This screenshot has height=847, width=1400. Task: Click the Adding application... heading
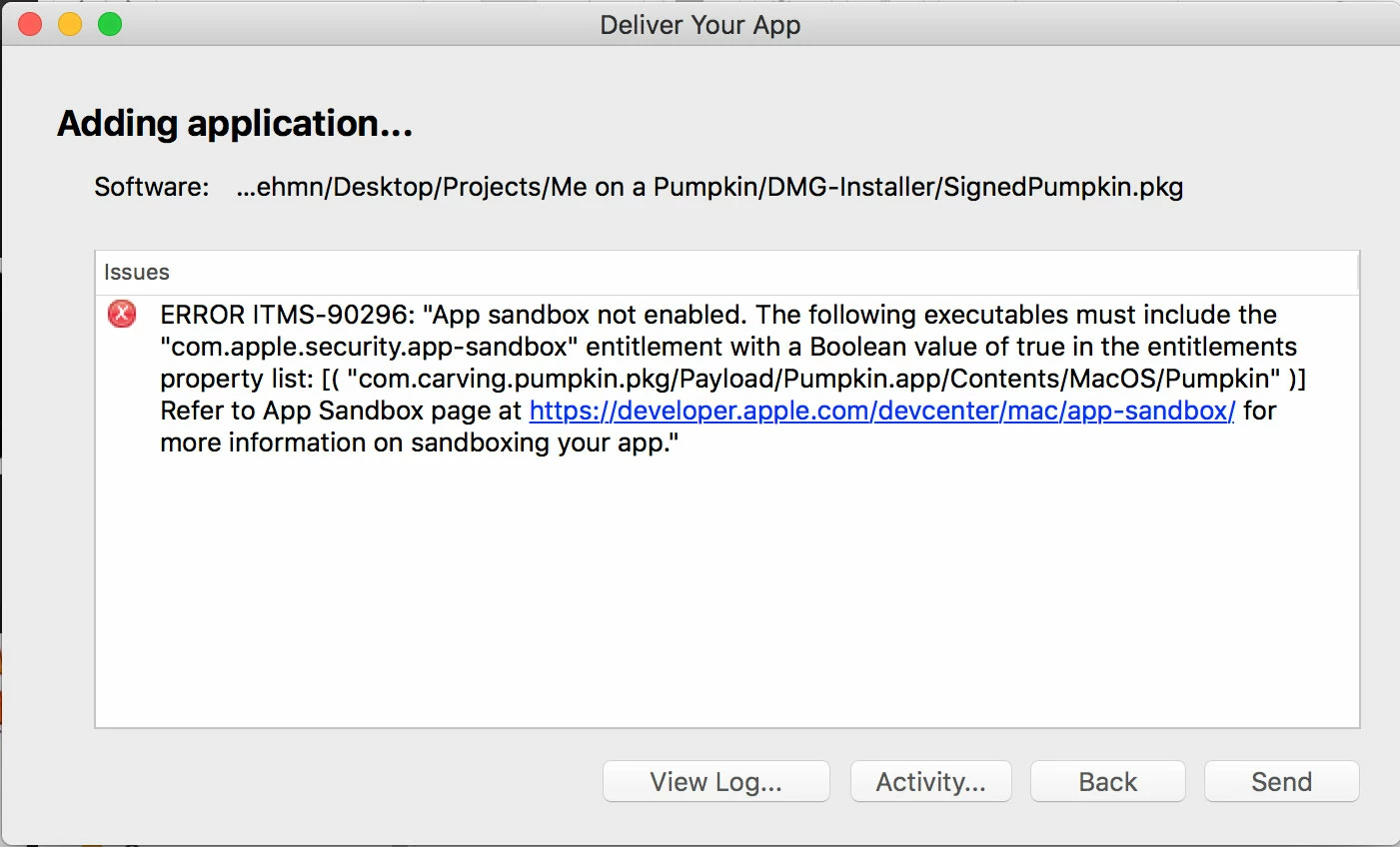(235, 123)
